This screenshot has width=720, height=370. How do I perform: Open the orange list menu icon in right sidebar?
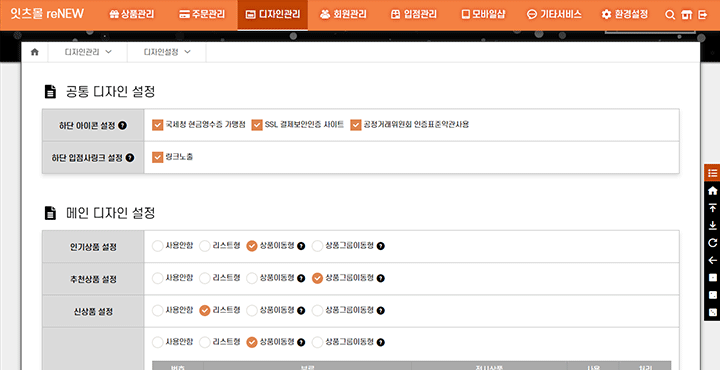pos(712,173)
